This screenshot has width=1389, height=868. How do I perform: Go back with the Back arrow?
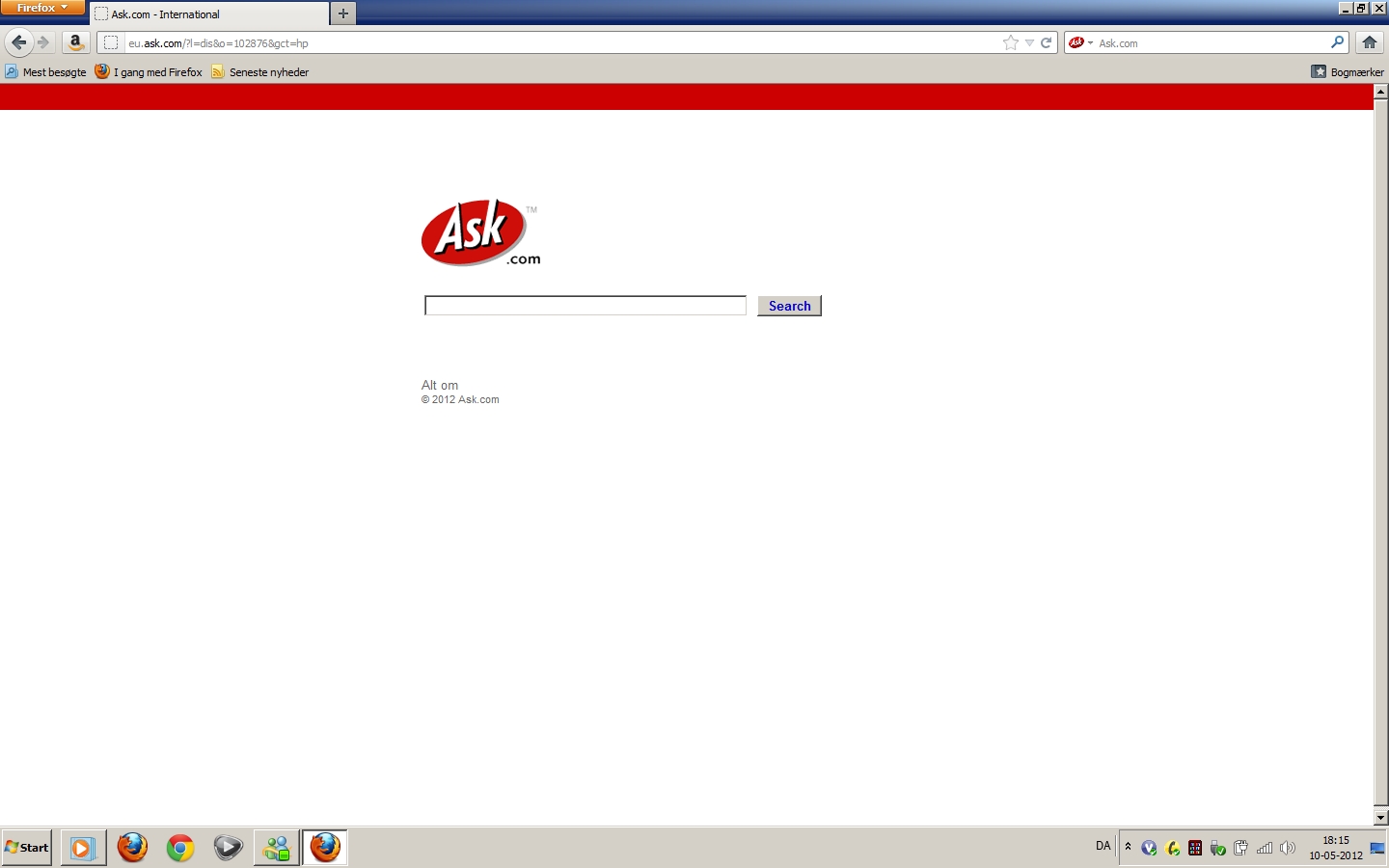tap(18, 42)
